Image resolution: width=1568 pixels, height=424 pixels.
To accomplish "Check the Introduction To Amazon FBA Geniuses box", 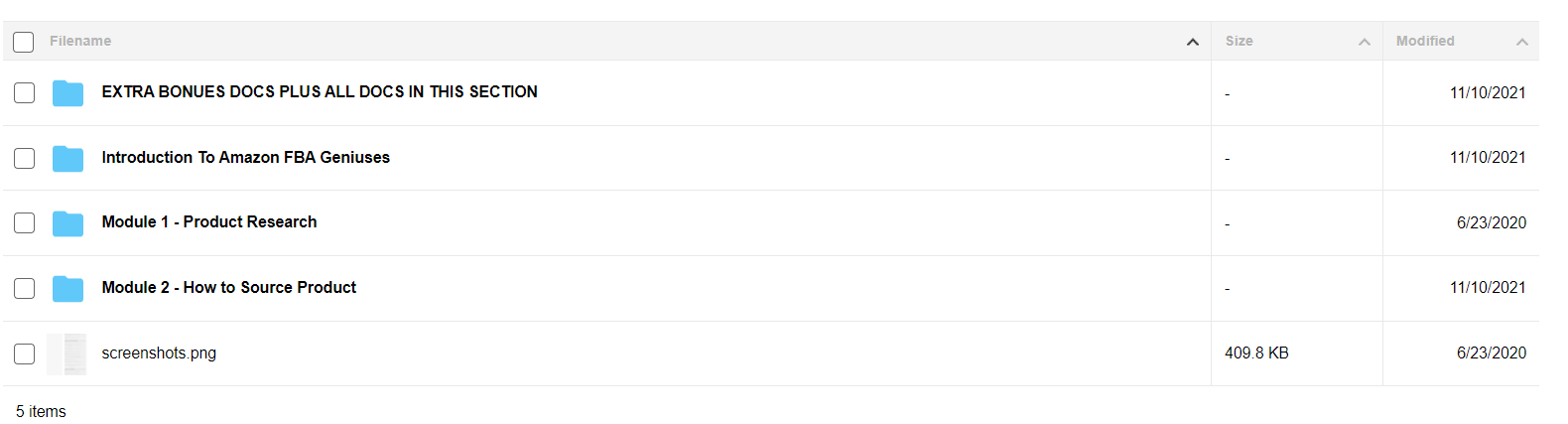I will click(x=24, y=158).
